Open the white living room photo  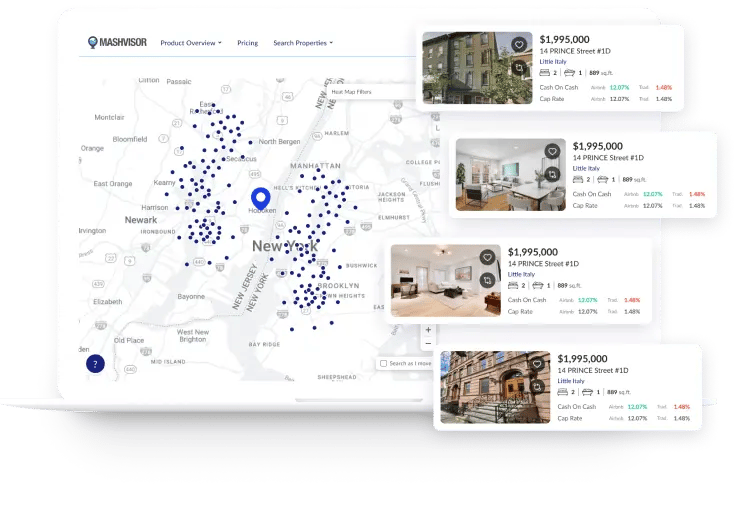[x=446, y=280]
